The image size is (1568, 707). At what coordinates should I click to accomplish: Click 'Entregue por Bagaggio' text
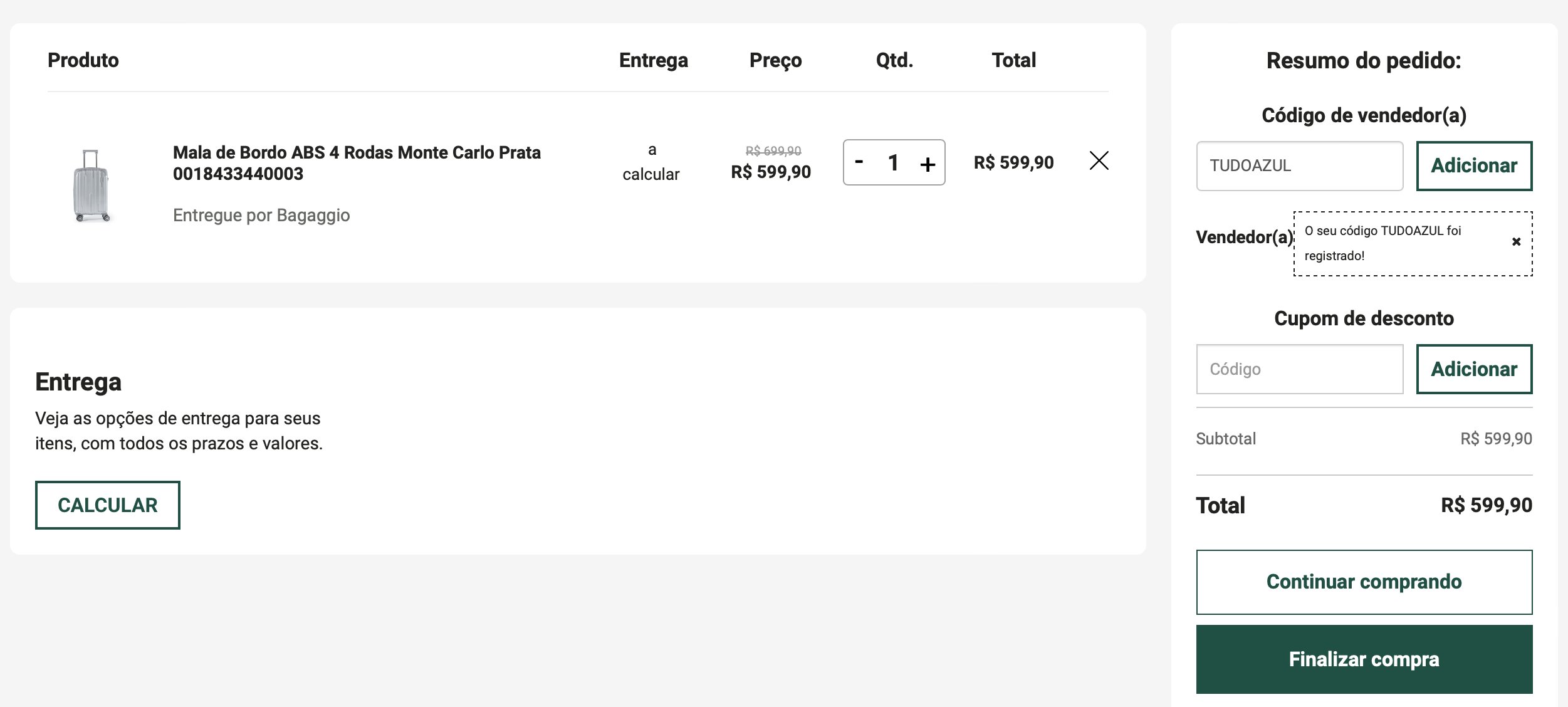pyautogui.click(x=261, y=215)
